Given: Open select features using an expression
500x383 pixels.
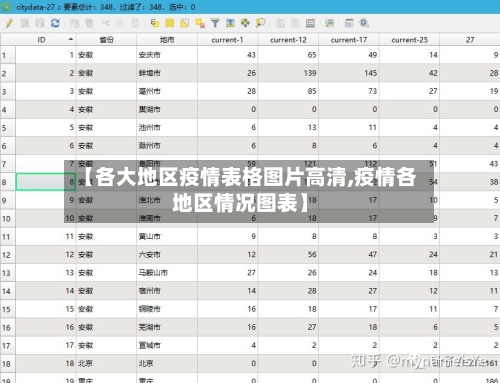Looking at the screenshot, I should 155,23.
